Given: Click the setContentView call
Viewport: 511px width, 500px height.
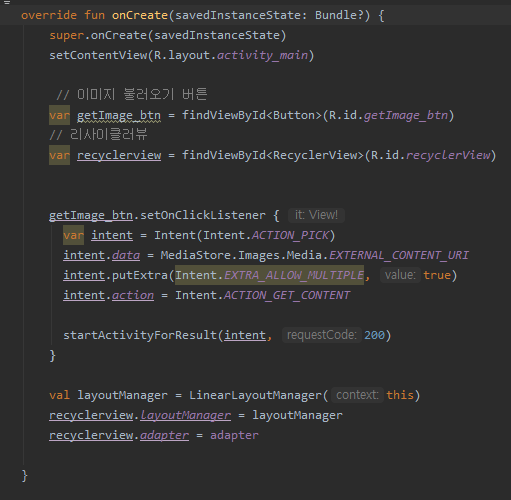Looking at the screenshot, I should [98, 55].
